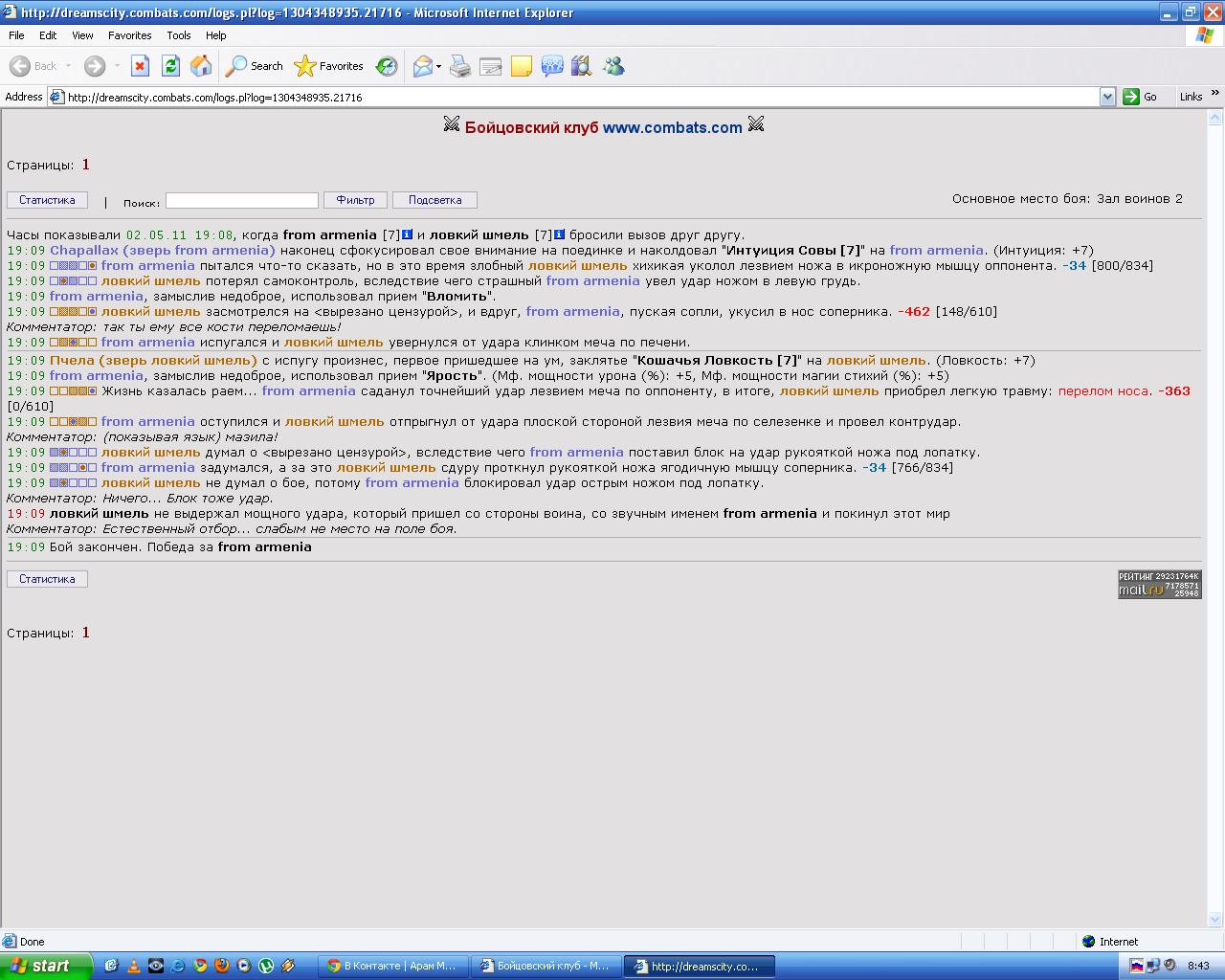Click the Internet zone status bar indicator
1225x980 pixels.
pos(1110,942)
